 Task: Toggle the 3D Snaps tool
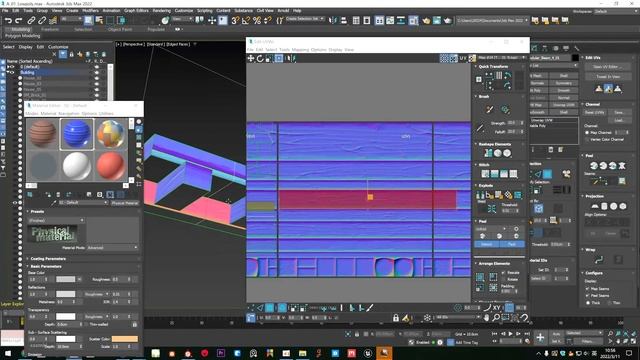point(235,20)
